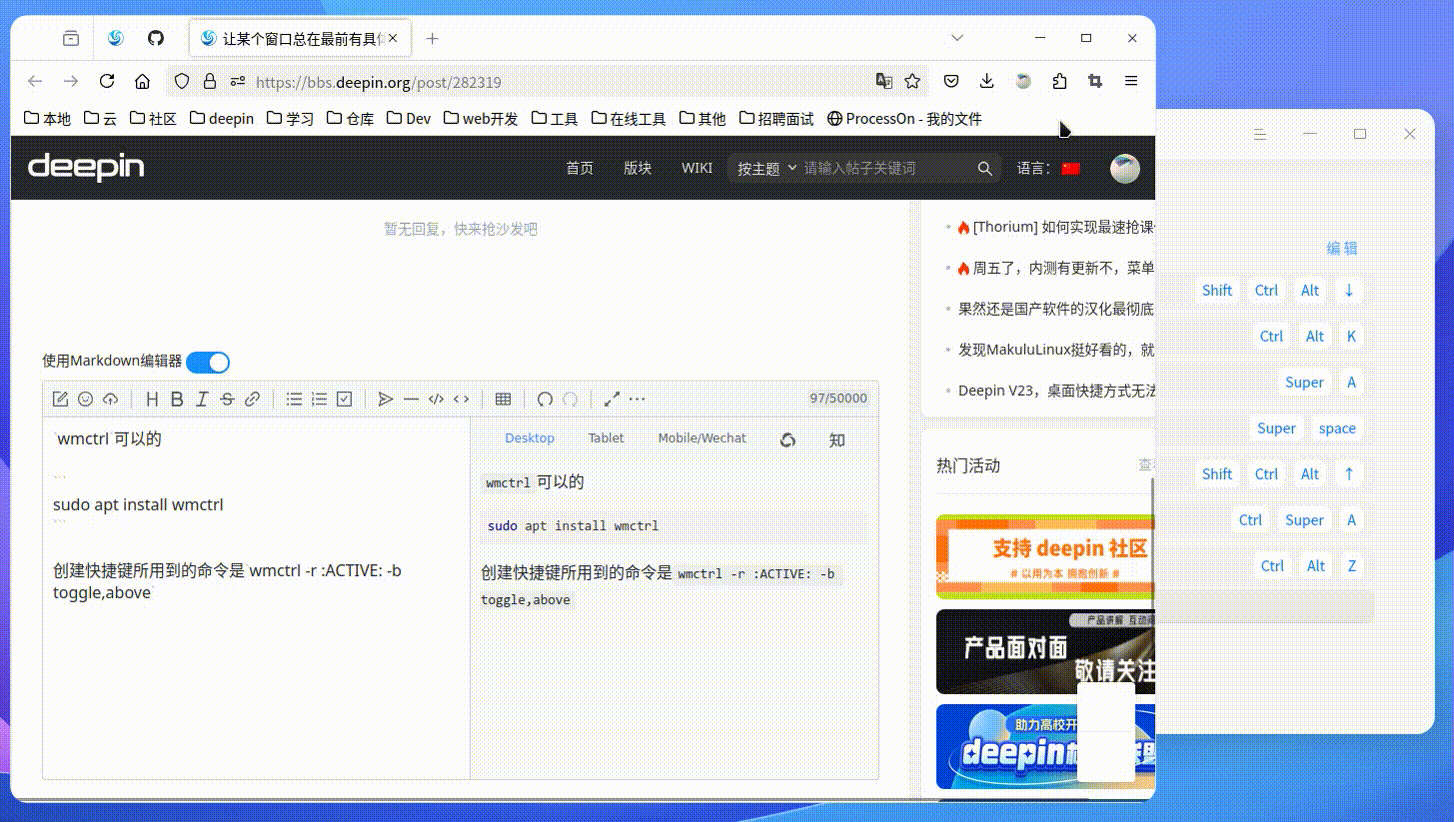Go to 首页 in the deepin header
1454x822 pixels.
[580, 168]
